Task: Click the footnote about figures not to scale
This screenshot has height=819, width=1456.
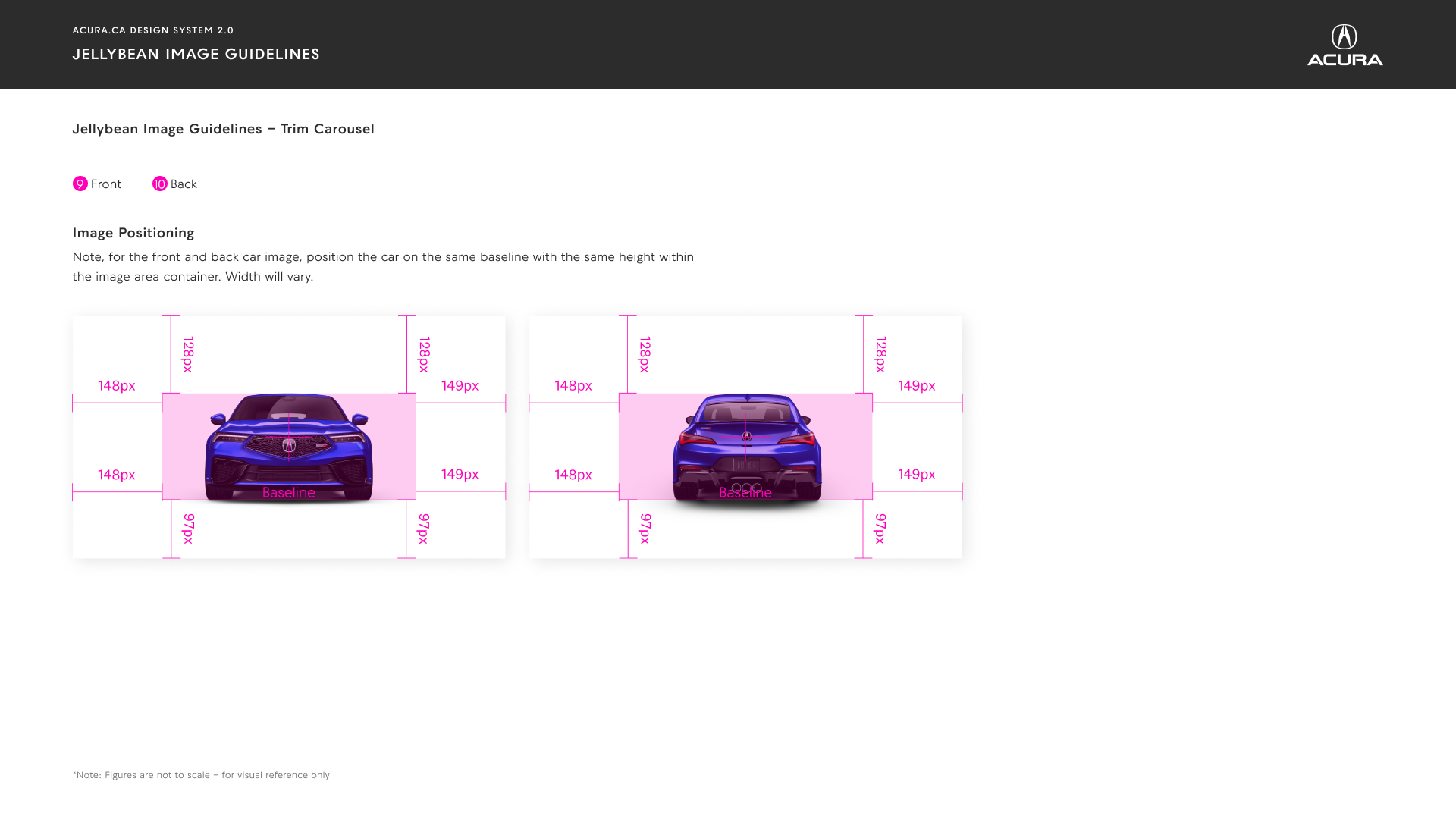Action: point(201,775)
